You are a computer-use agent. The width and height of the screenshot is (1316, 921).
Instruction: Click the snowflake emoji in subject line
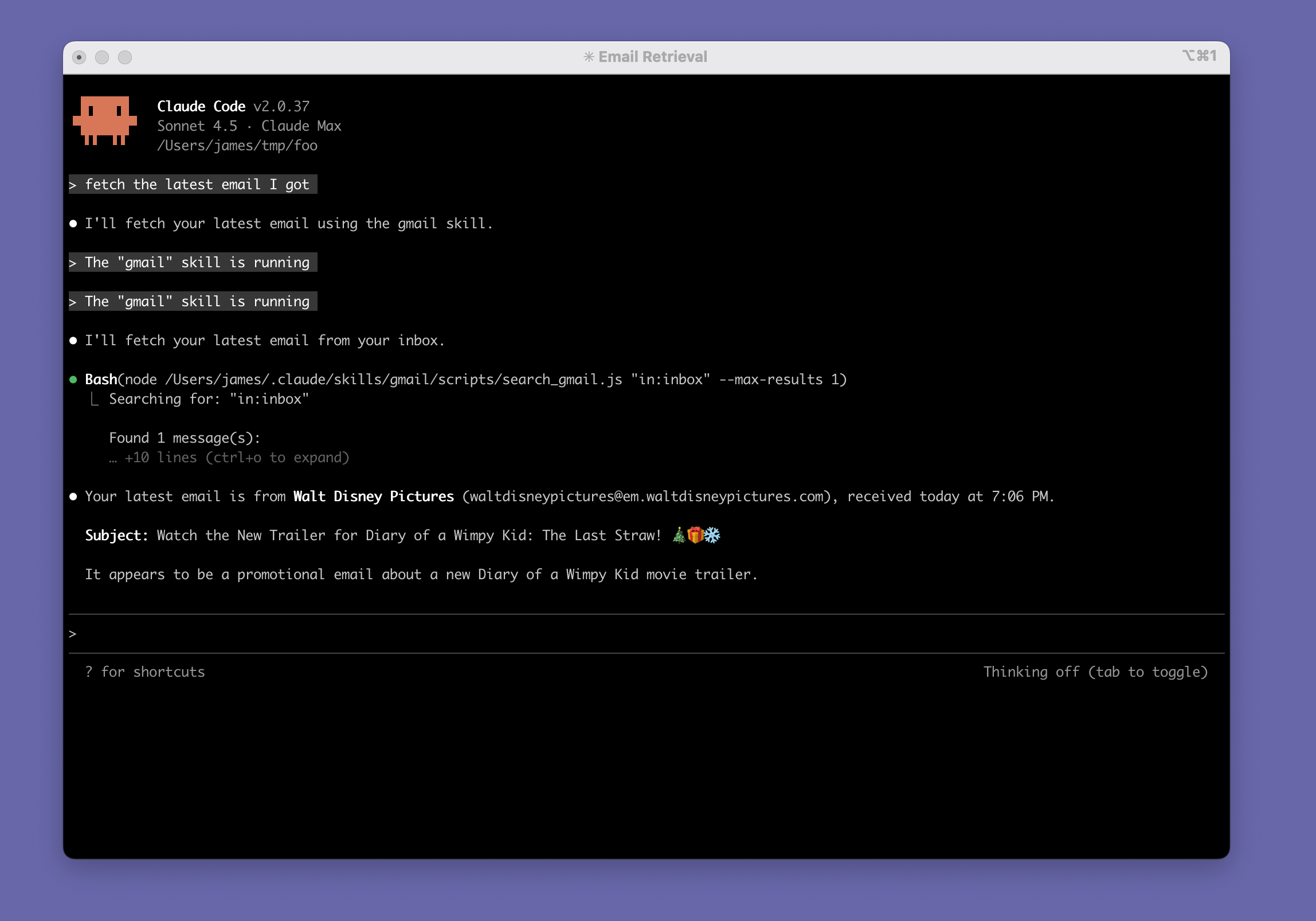click(712, 535)
